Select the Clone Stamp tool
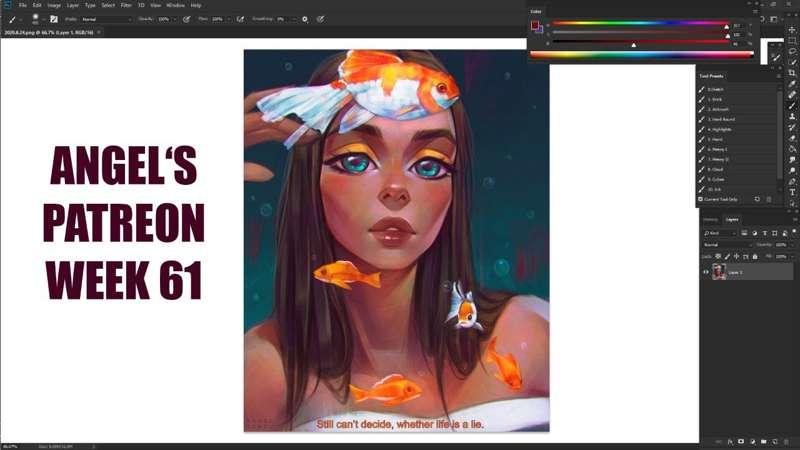The width and height of the screenshot is (800, 450). (x=792, y=116)
